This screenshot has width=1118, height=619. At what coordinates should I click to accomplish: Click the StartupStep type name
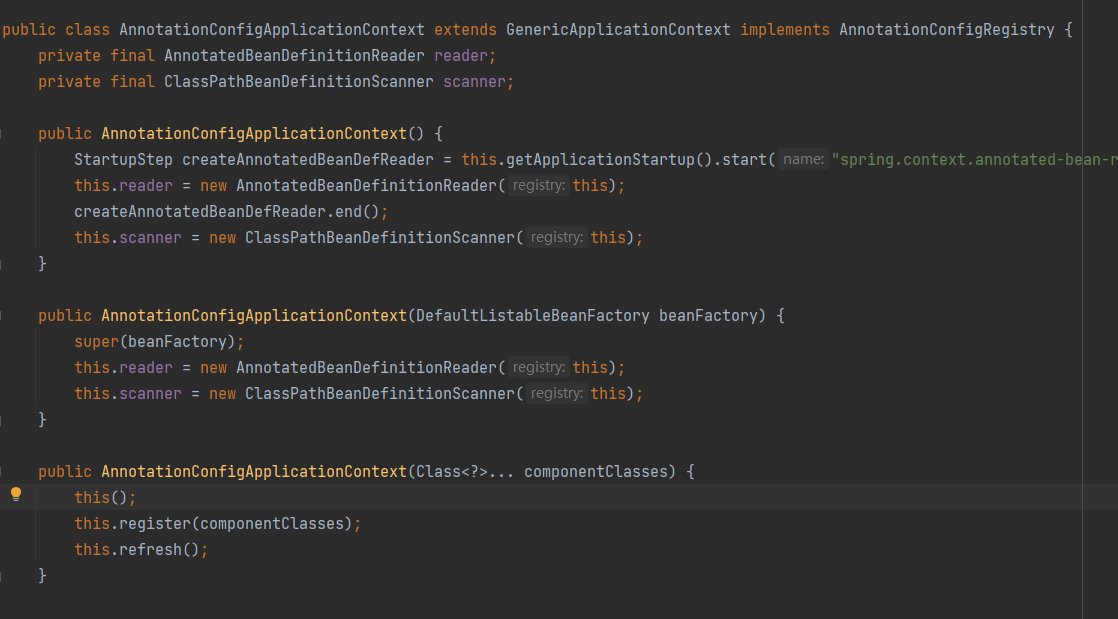click(123, 160)
